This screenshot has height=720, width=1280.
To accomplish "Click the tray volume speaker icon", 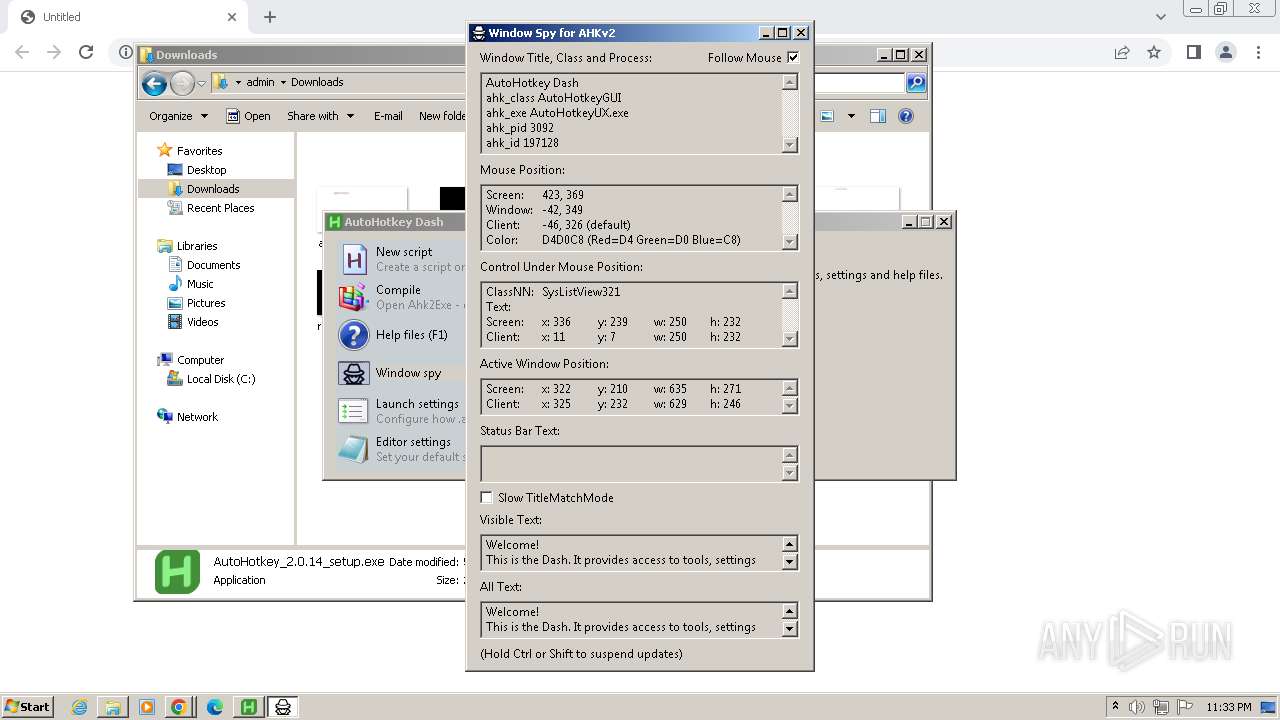I will pyautogui.click(x=1137, y=707).
